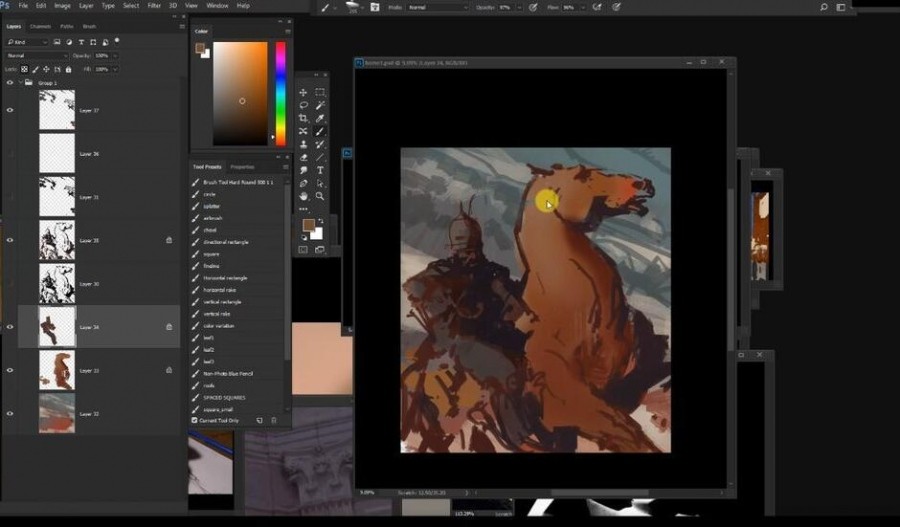This screenshot has height=527, width=900.
Task: Select the Rectangular Marquee tool
Action: point(320,92)
